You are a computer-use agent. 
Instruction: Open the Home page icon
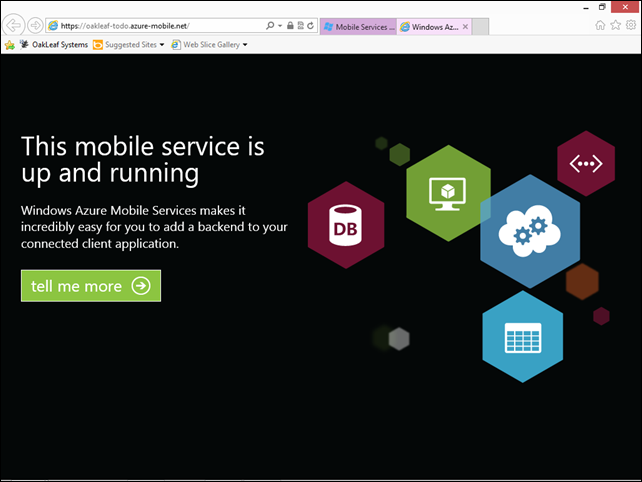(600, 25)
